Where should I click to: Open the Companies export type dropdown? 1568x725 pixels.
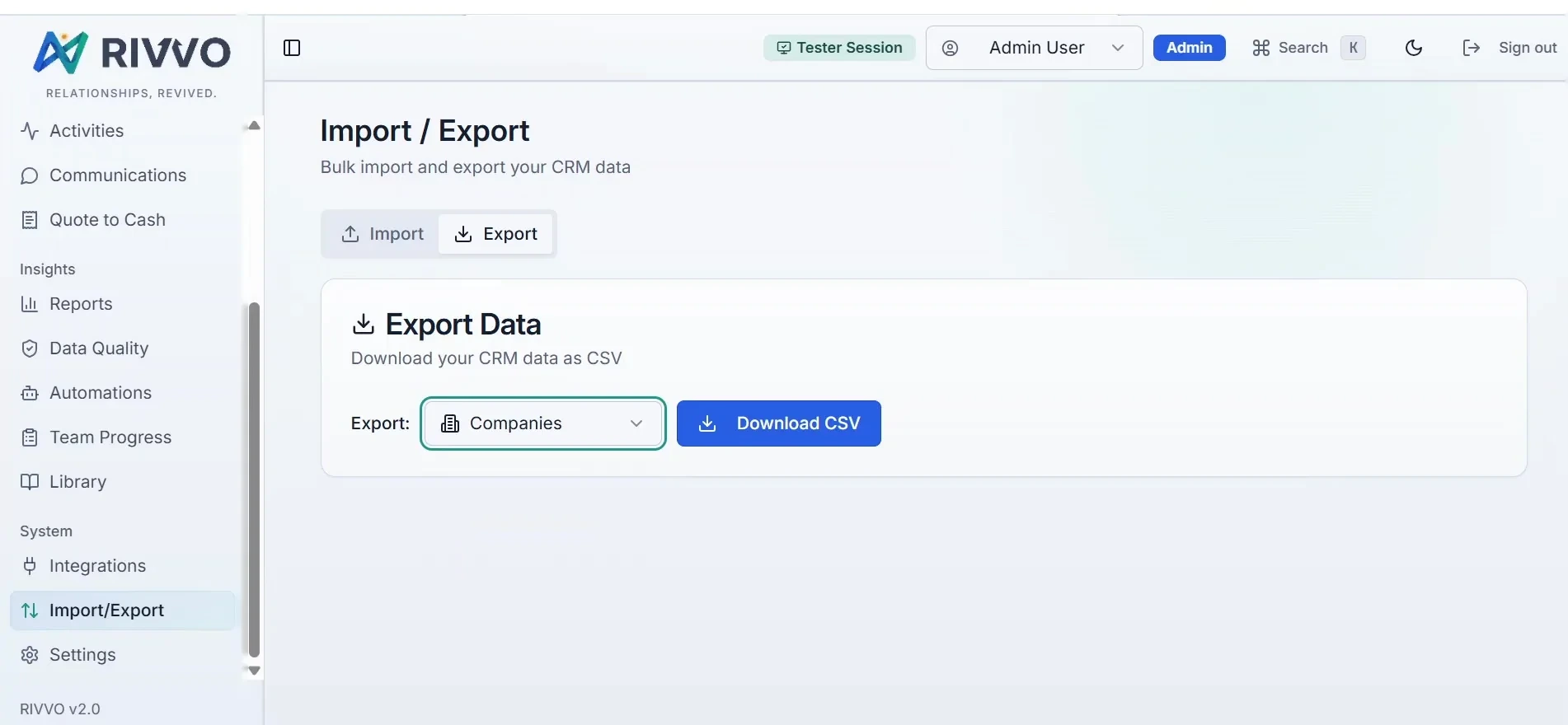tap(543, 423)
